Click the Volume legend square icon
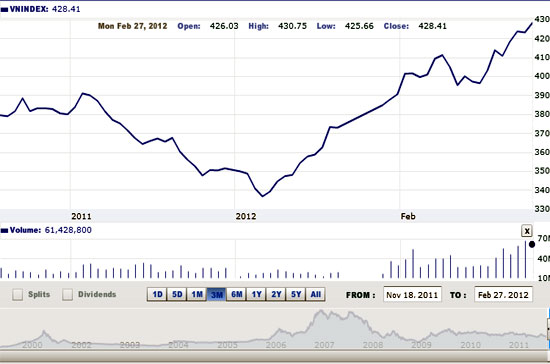This screenshot has height=364, width=550. pos(4,231)
